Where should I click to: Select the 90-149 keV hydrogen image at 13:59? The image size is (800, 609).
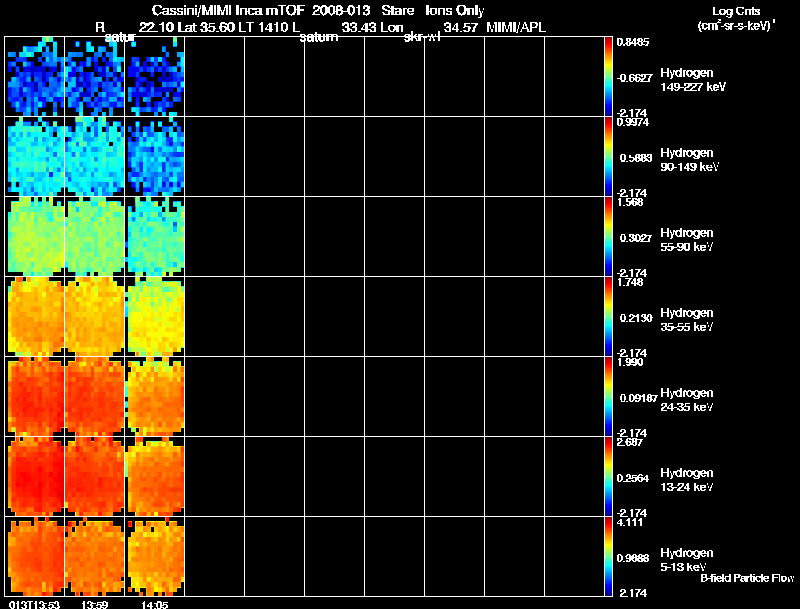point(95,157)
